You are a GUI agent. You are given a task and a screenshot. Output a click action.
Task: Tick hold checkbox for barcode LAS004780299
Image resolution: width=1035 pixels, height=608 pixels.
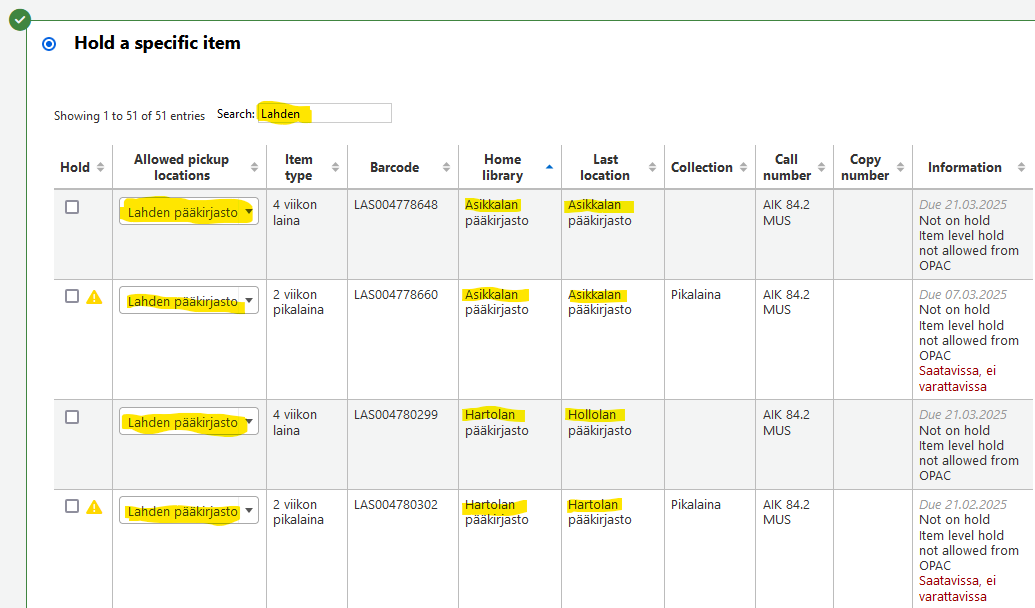pyautogui.click(x=72, y=417)
